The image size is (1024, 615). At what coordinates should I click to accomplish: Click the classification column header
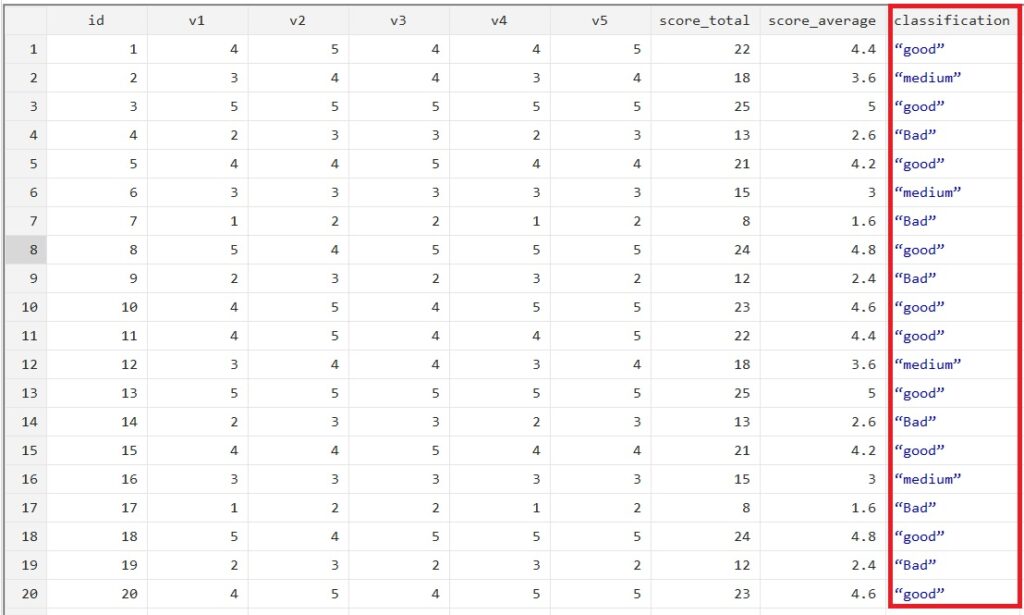pyautogui.click(x=951, y=20)
